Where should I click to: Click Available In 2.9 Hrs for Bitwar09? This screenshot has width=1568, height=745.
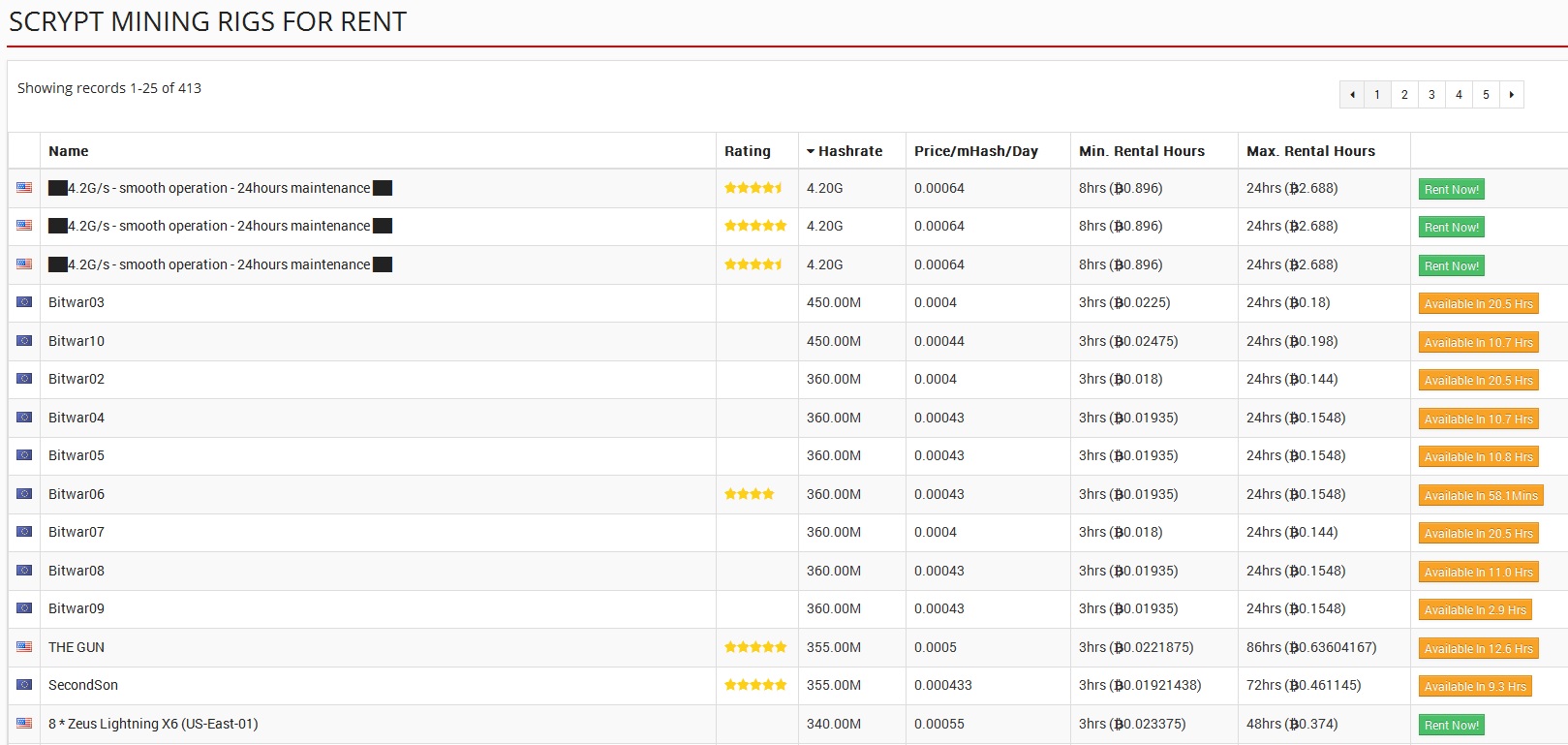tap(1475, 610)
